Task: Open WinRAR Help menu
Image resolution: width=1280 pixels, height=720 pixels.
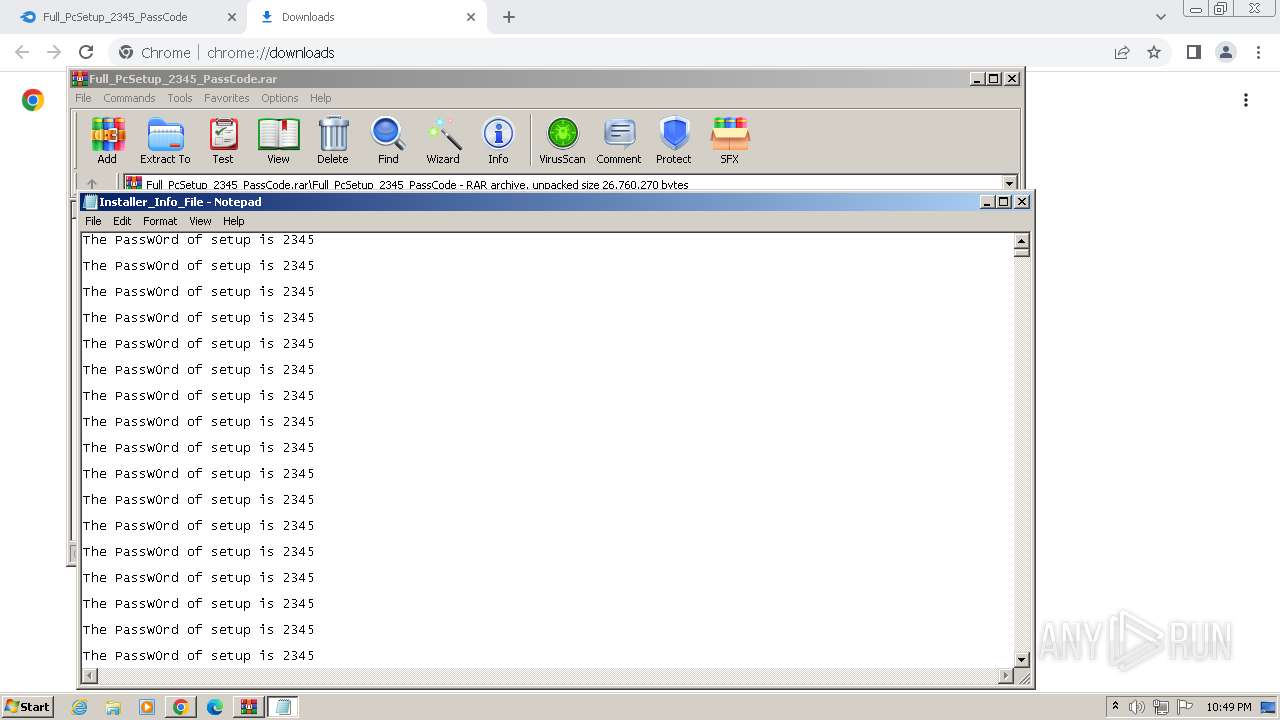Action: coord(321,98)
